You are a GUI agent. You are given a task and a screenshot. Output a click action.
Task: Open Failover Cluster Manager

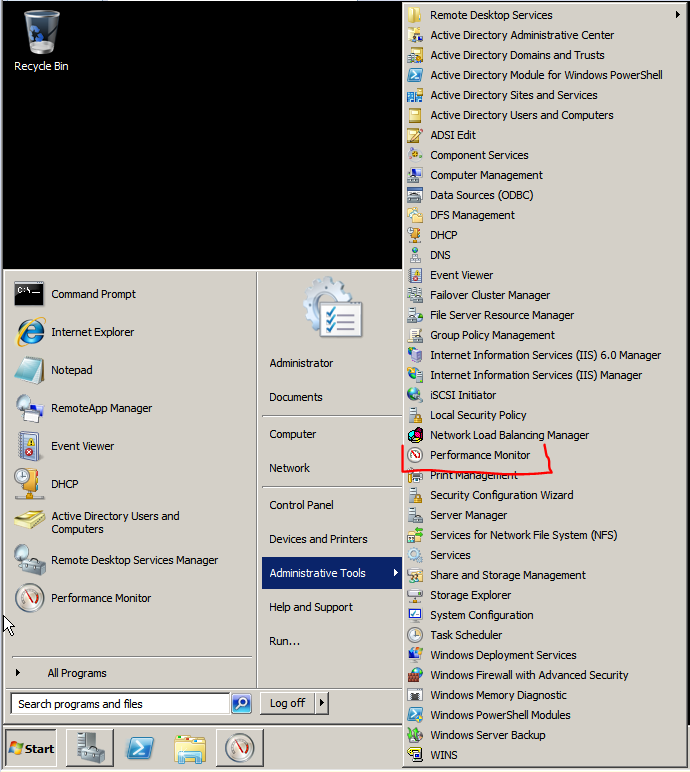click(x=490, y=295)
